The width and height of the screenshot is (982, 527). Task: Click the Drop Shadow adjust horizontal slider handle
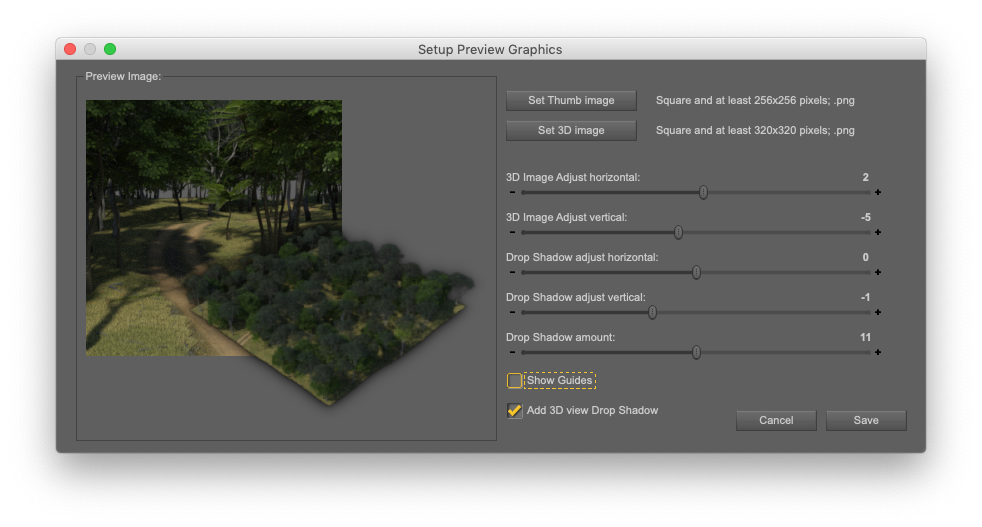(696, 273)
